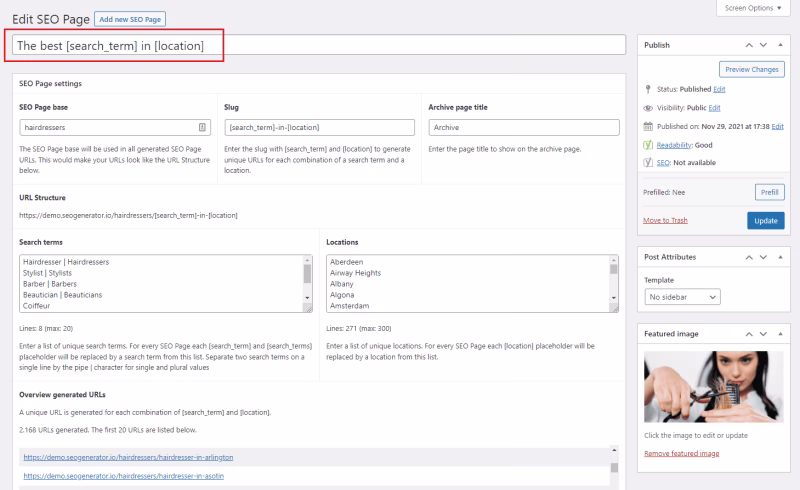Image resolution: width=800 pixels, height=490 pixels.
Task: Click Remove featured image link
Action: (682, 453)
